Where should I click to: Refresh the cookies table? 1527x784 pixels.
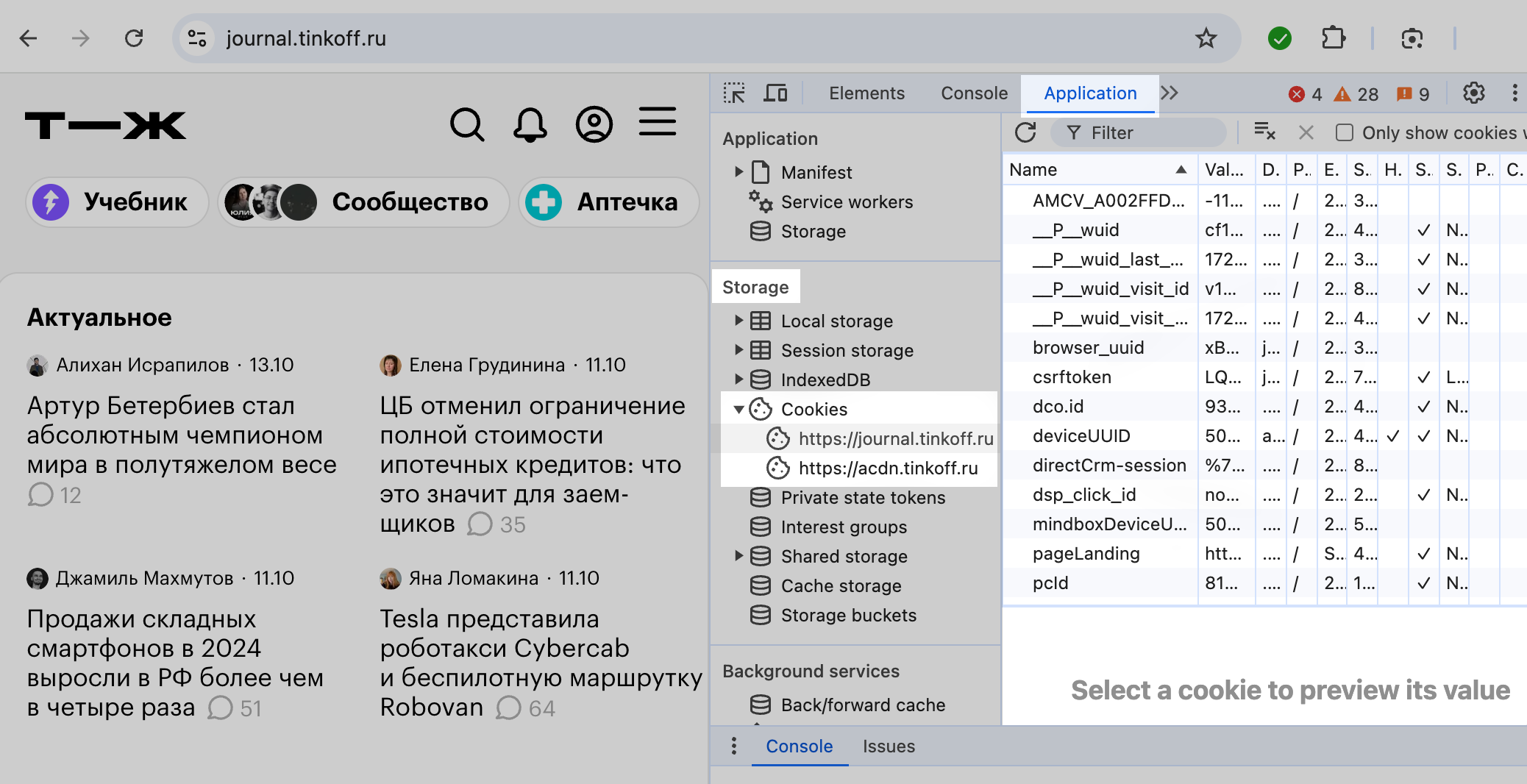[x=1025, y=133]
